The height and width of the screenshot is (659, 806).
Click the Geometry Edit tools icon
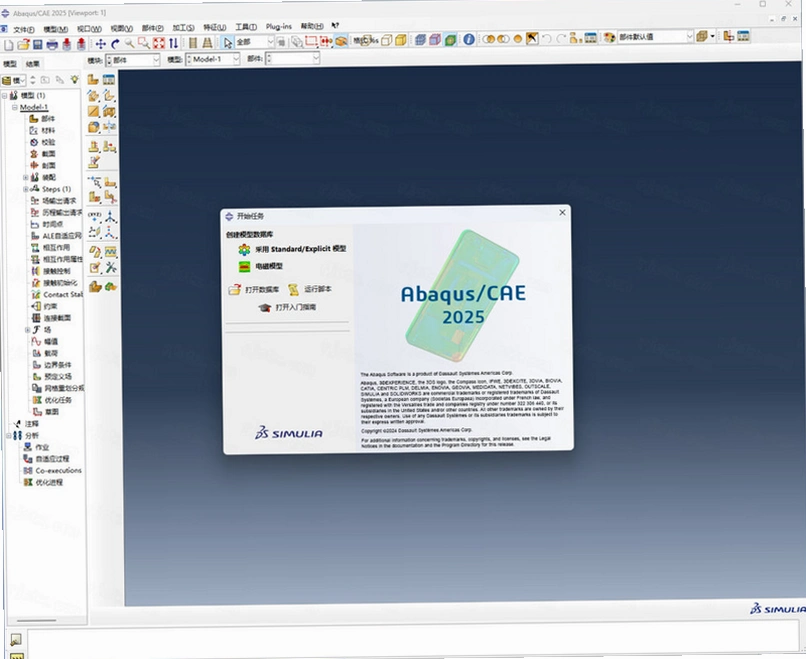click(111, 267)
